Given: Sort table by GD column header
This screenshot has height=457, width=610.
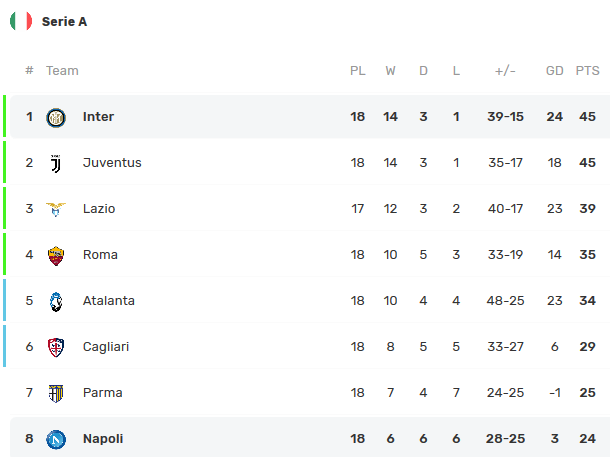Looking at the screenshot, I should point(554,71).
